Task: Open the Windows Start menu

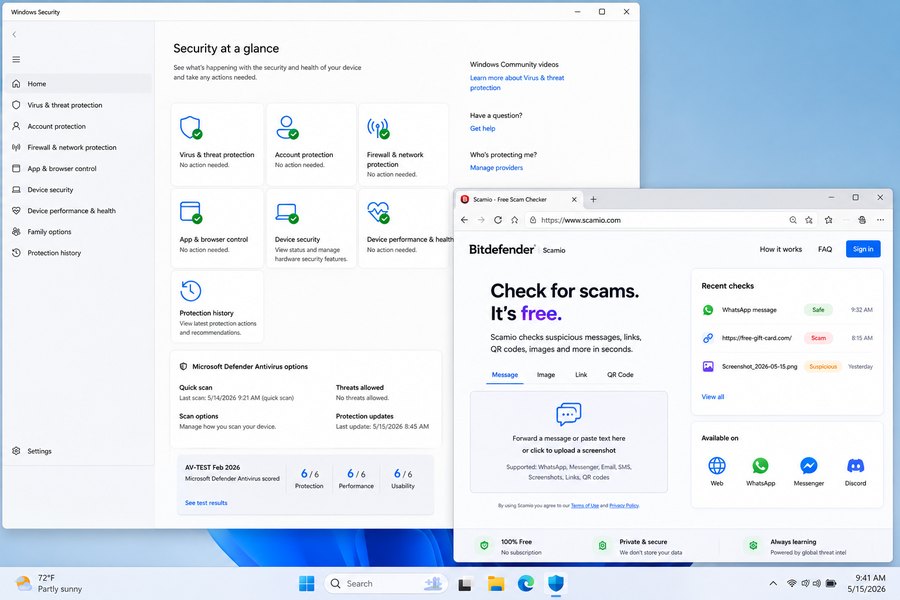Action: coord(307,583)
